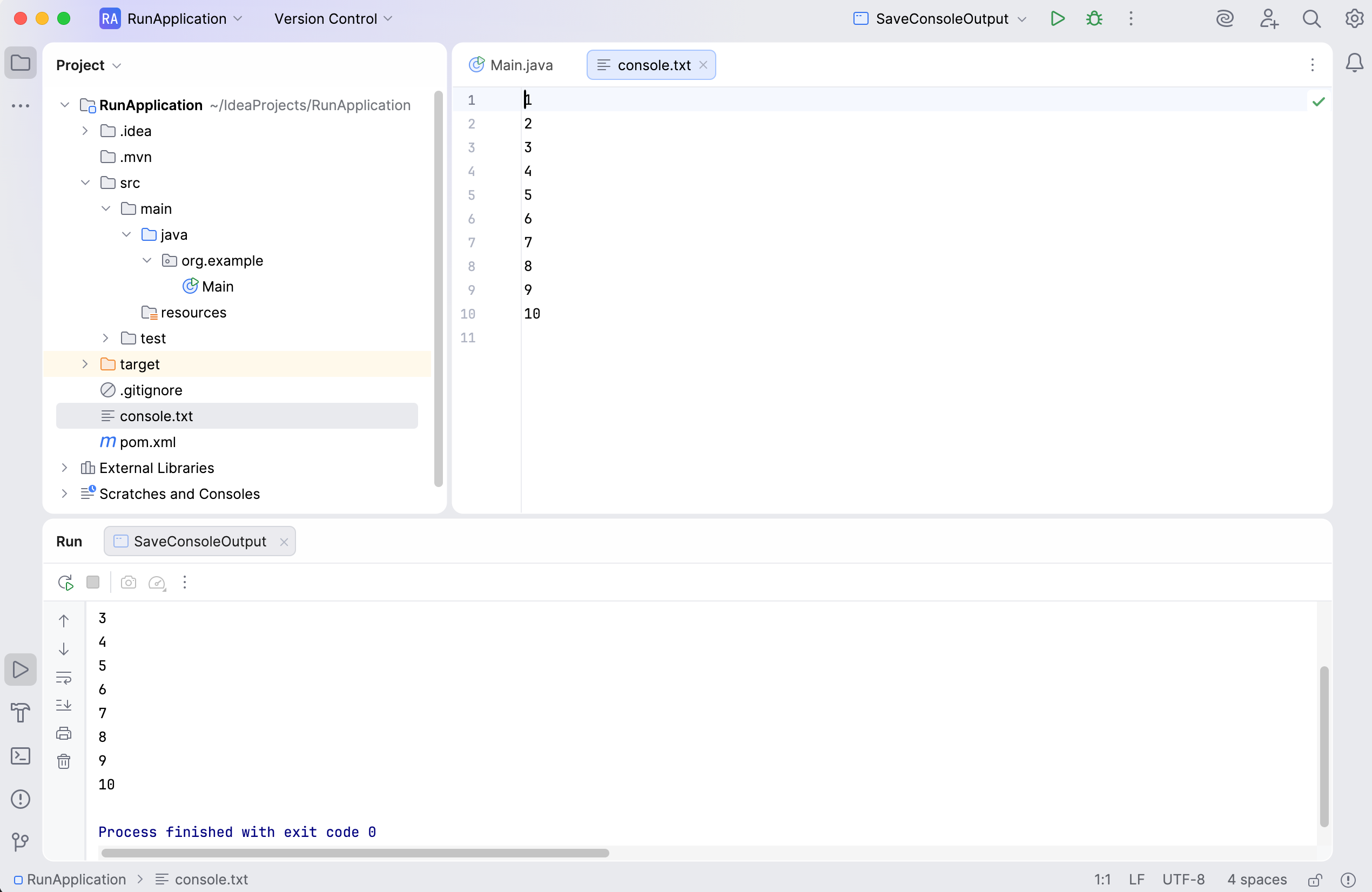Start a debug session with the bug icon
The width and height of the screenshot is (1372, 892).
(x=1094, y=18)
